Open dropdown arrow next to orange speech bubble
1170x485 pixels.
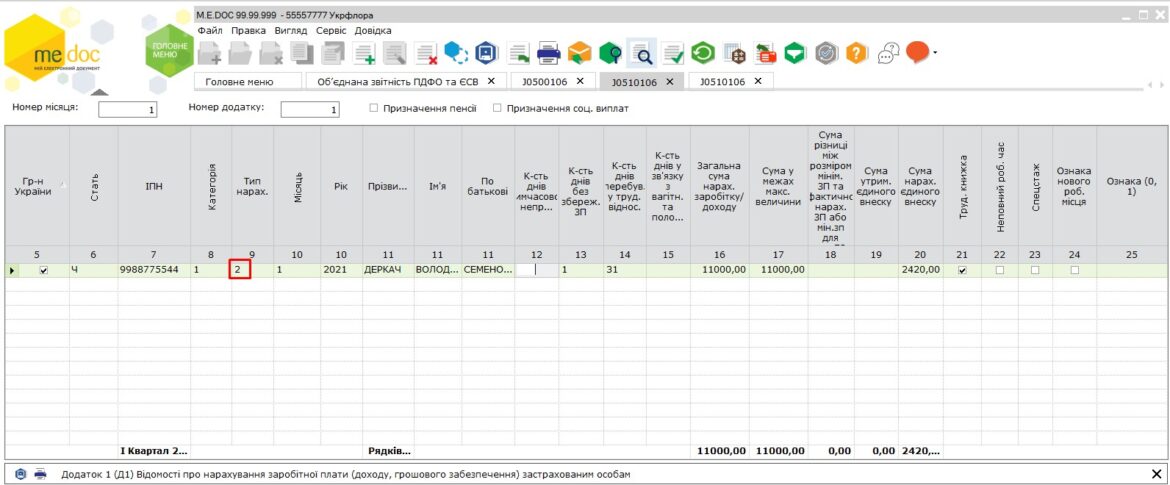[x=935, y=53]
